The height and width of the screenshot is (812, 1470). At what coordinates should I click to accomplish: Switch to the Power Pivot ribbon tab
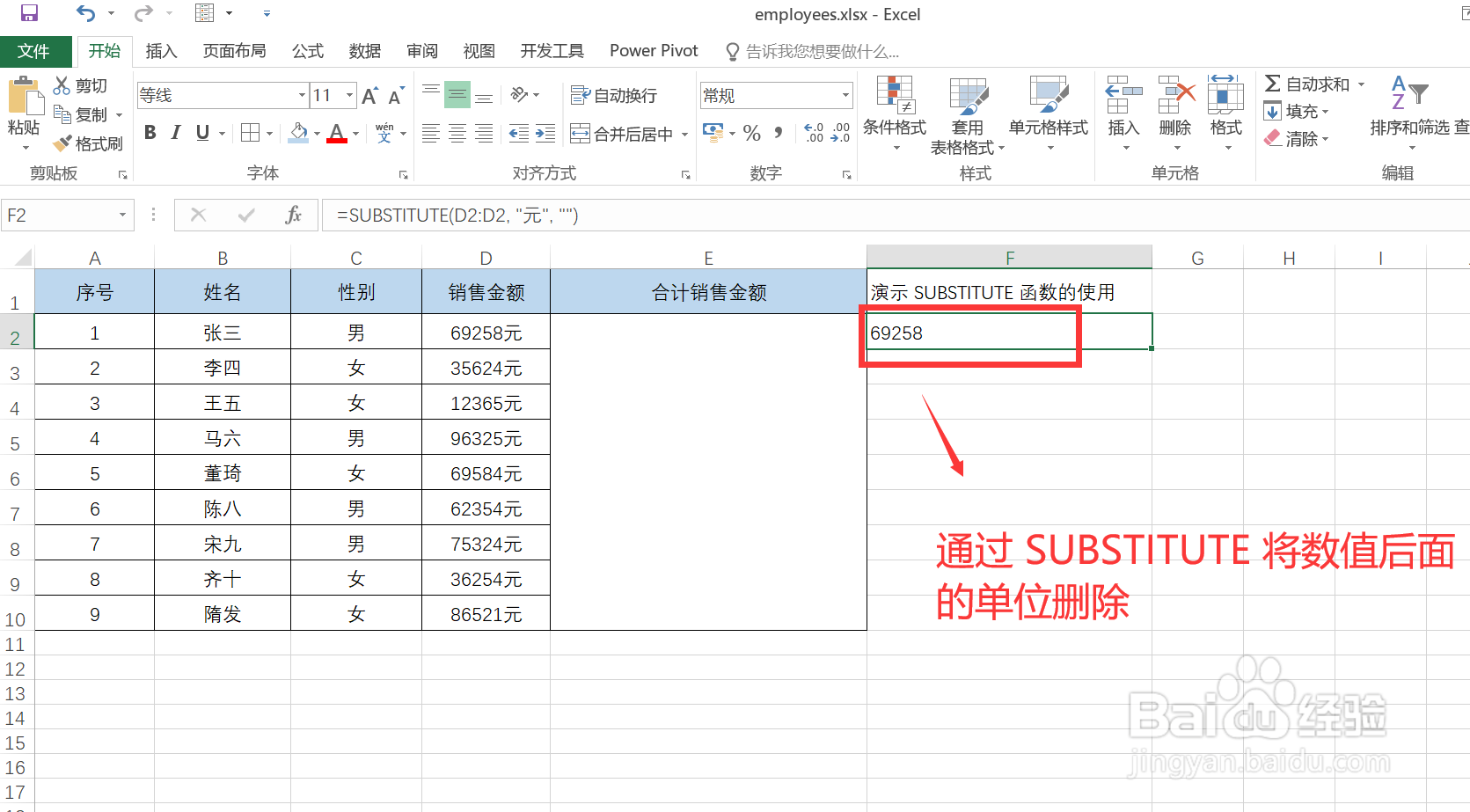tap(653, 50)
